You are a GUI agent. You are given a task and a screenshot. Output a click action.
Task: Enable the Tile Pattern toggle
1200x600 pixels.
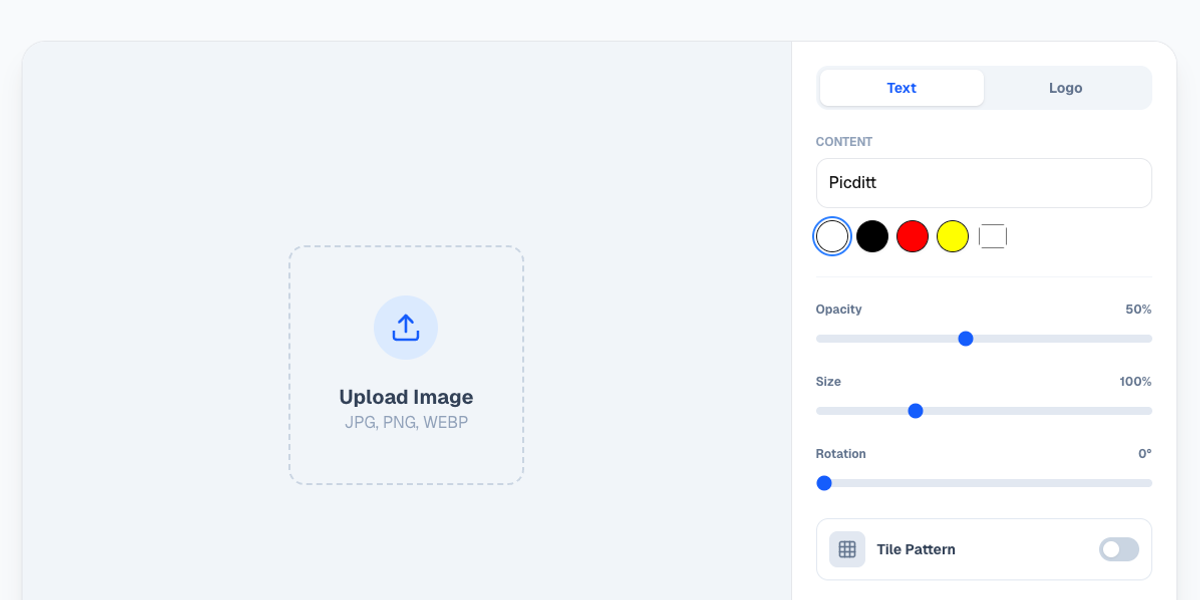1118,549
